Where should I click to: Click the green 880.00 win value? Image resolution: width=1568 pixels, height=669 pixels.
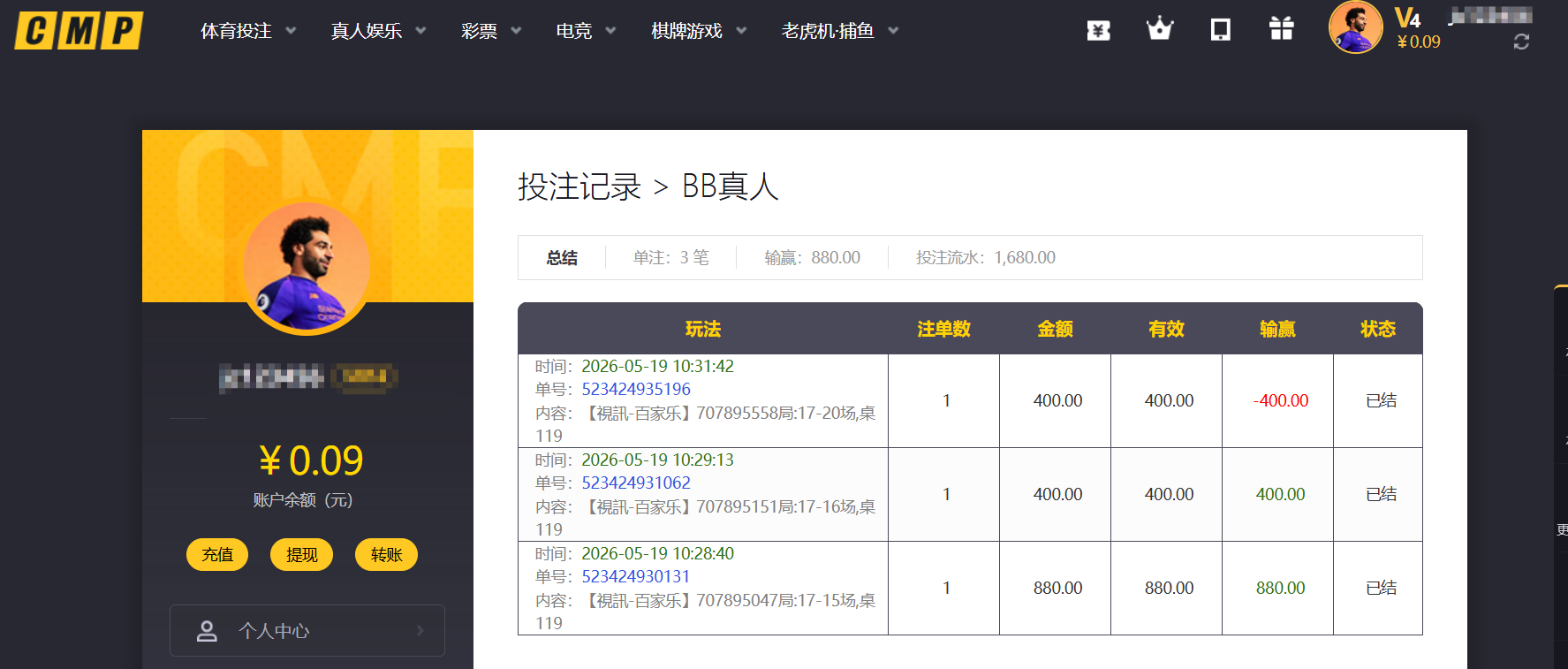click(x=1281, y=588)
